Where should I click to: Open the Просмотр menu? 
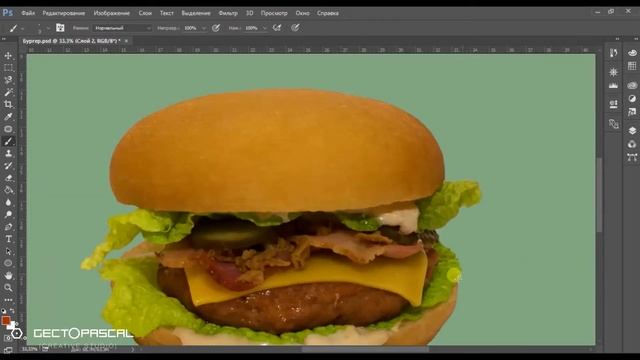(x=274, y=13)
